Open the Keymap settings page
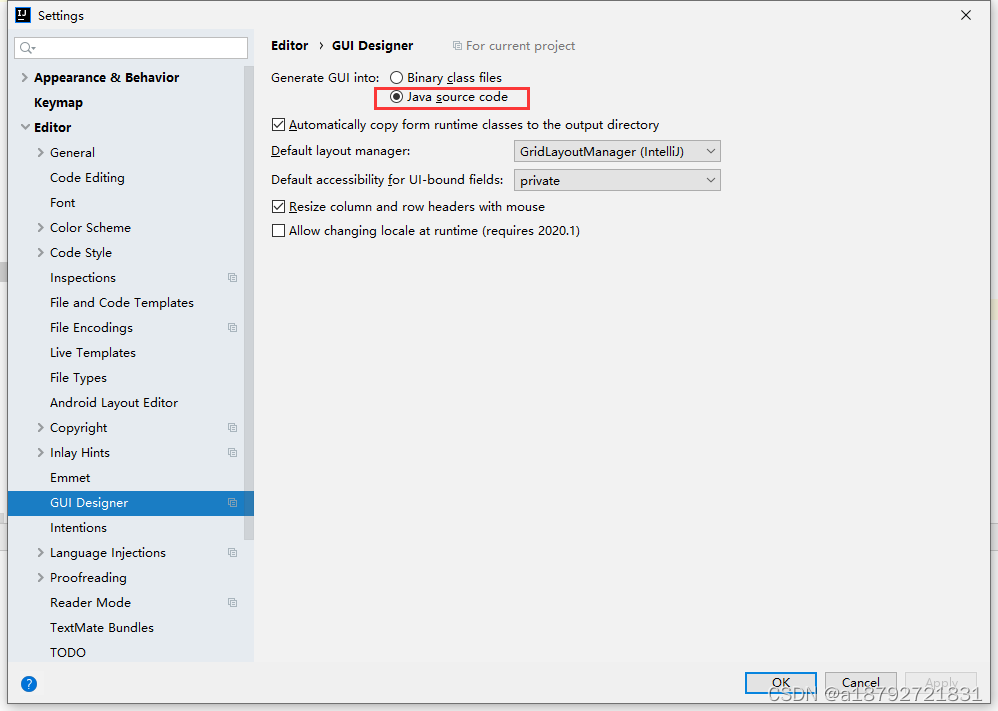Viewport: 998px width, 711px height. (59, 102)
